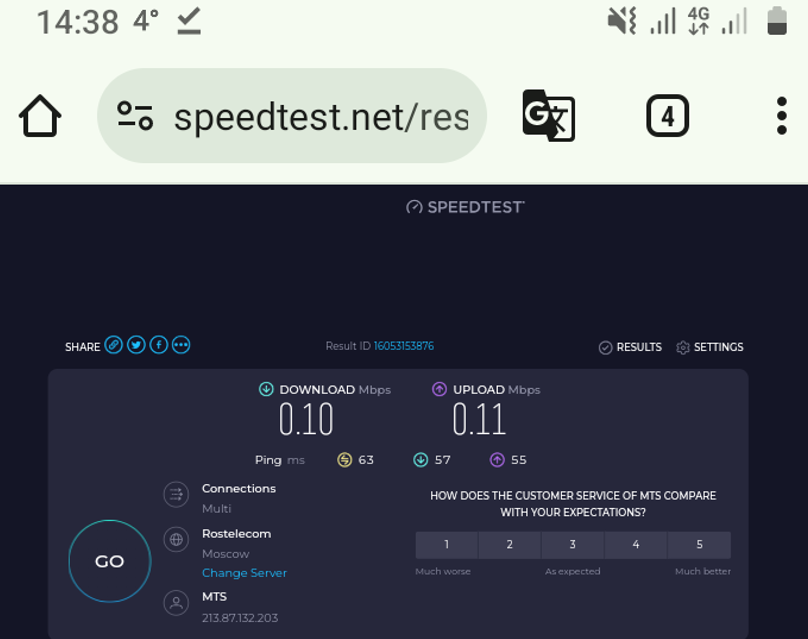
Task: Start a new test with GO button
Action: coord(110,561)
